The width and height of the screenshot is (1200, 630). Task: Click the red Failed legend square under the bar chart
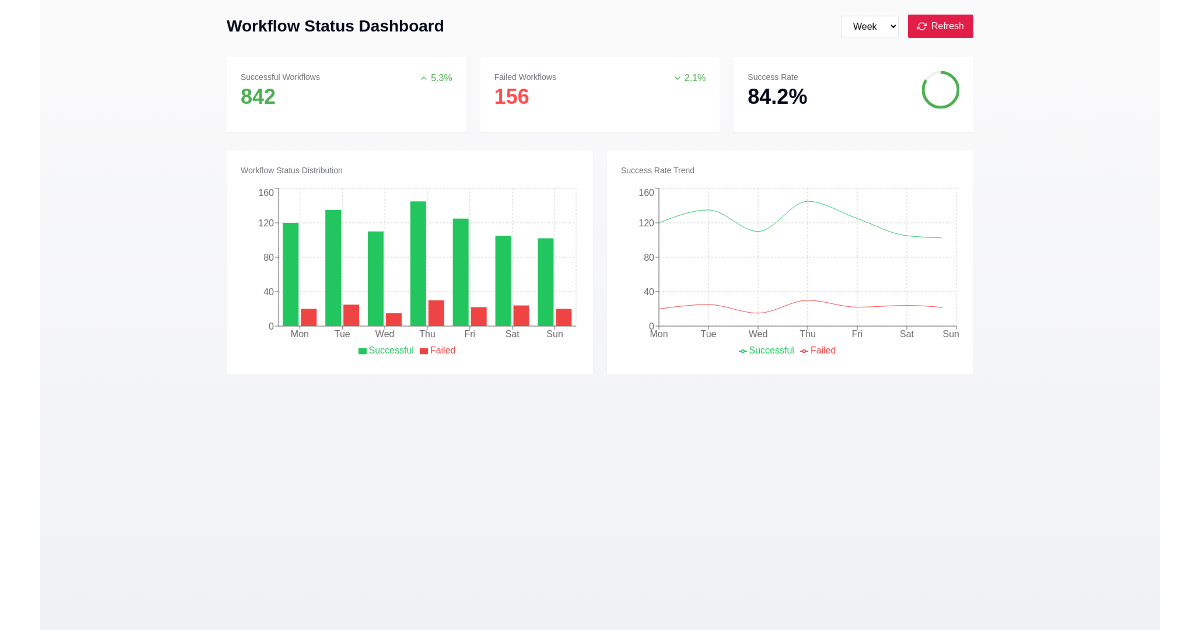click(425, 350)
